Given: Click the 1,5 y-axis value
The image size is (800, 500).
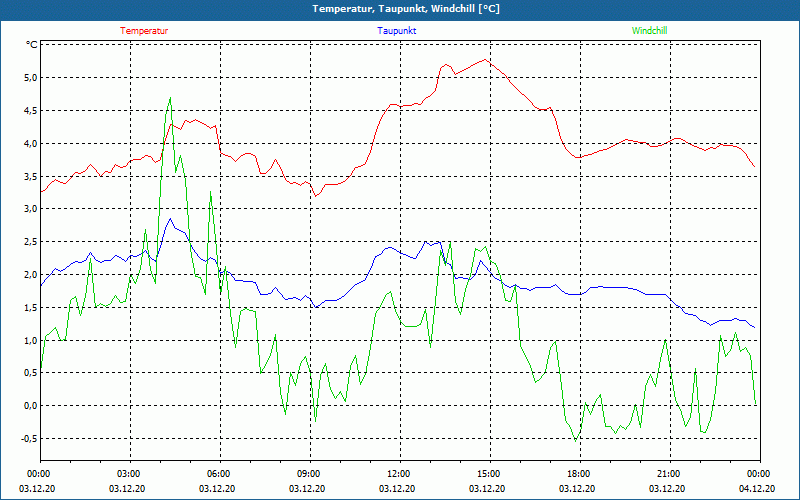Looking at the screenshot, I should [x=31, y=308].
